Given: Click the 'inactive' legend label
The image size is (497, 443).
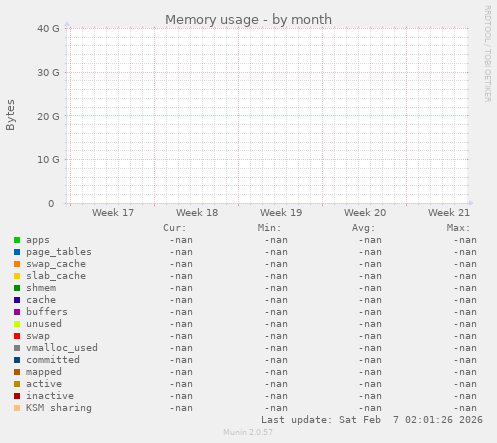Looking at the screenshot, I should click(50, 396).
